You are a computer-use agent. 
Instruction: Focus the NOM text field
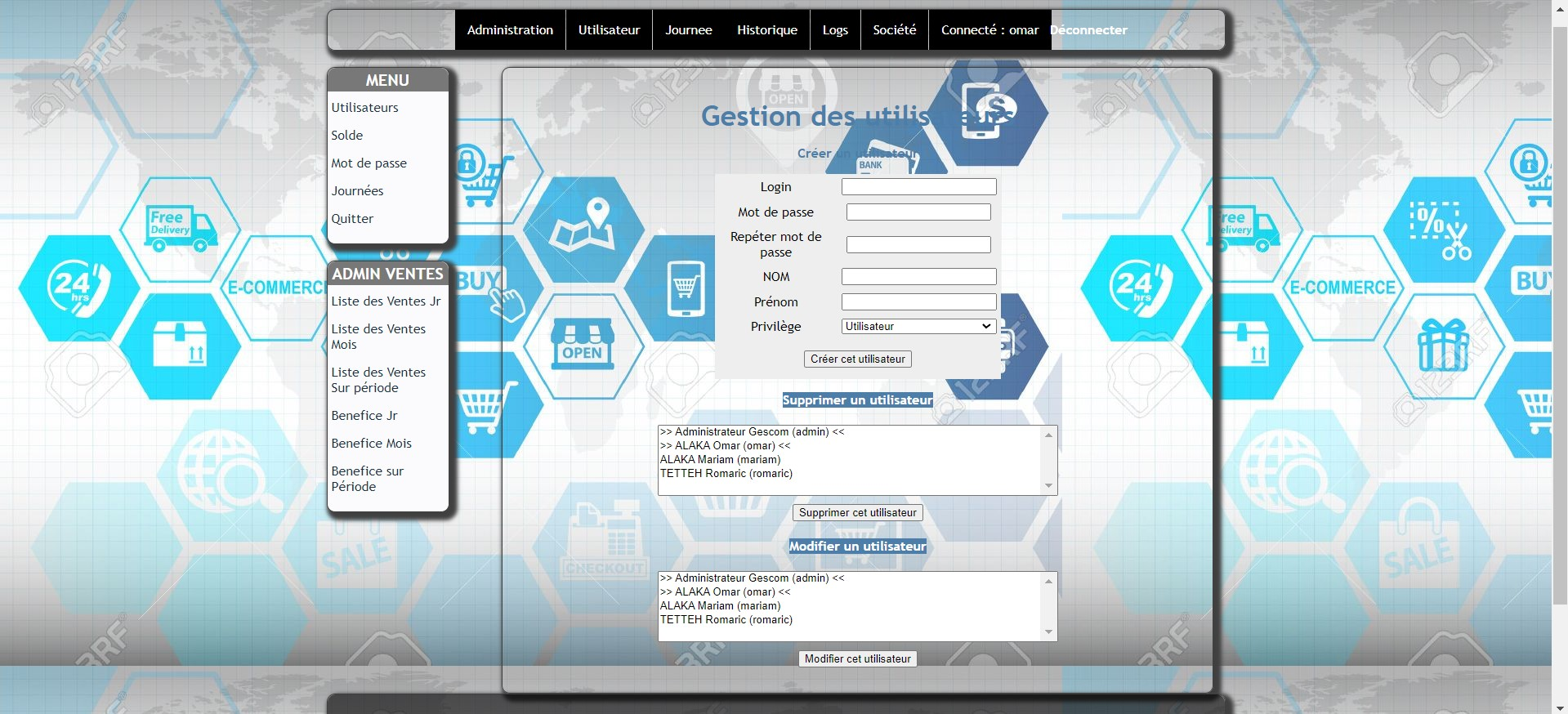point(918,277)
